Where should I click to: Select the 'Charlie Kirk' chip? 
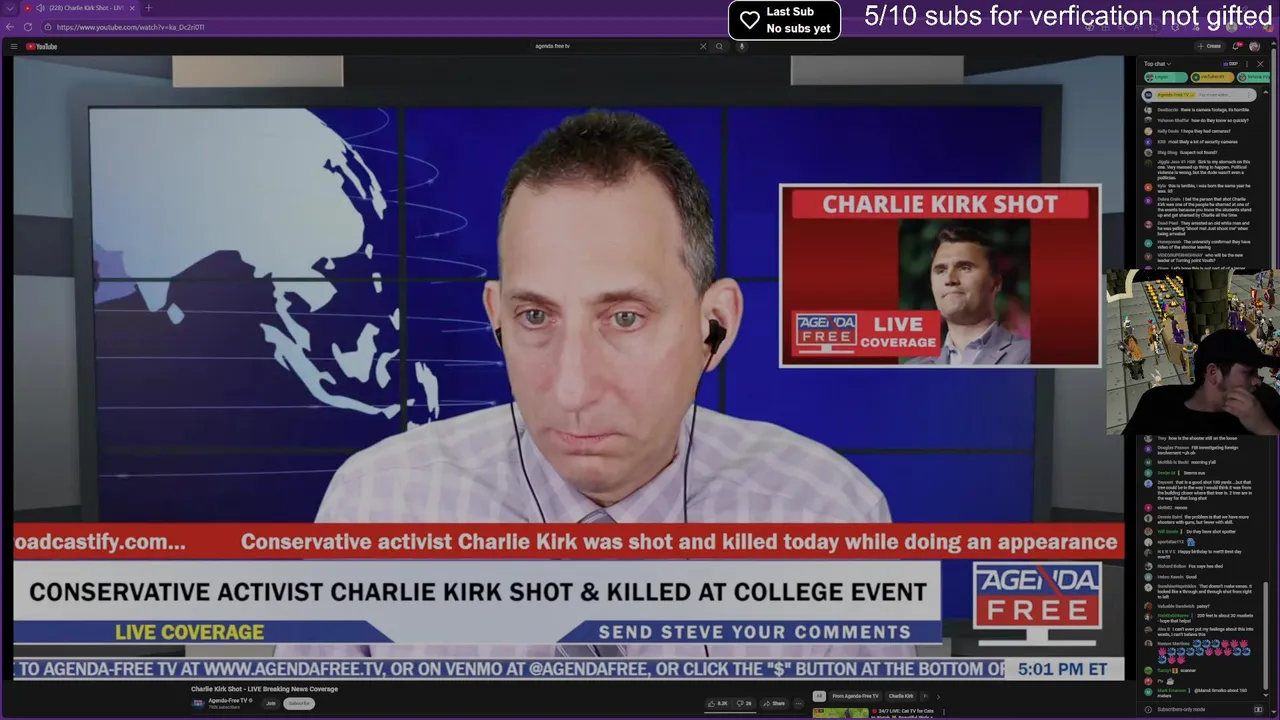901,696
